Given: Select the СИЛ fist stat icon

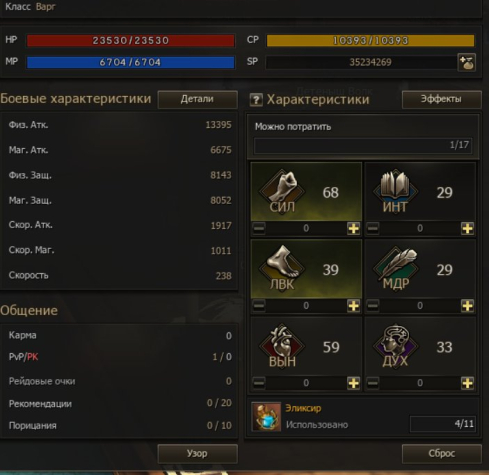Looking at the screenshot, I should coord(282,191).
